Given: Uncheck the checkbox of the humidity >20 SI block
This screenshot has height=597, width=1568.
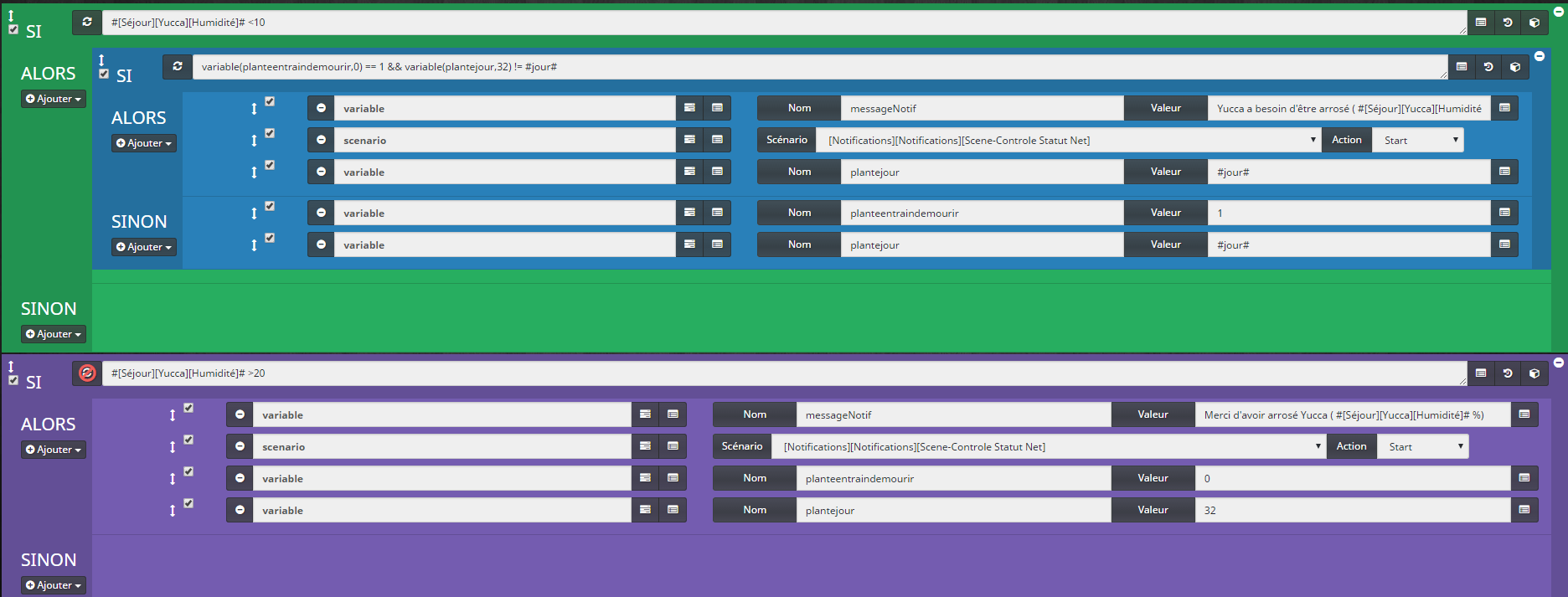Looking at the screenshot, I should pyautogui.click(x=13, y=380).
